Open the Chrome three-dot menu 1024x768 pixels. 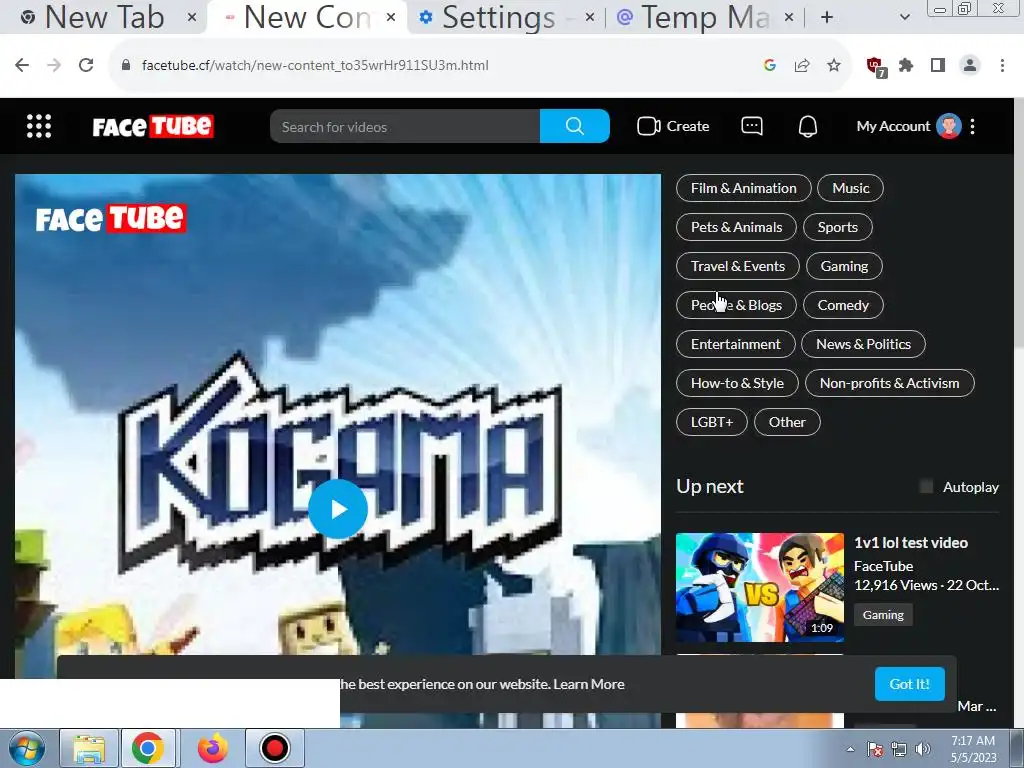1002,65
